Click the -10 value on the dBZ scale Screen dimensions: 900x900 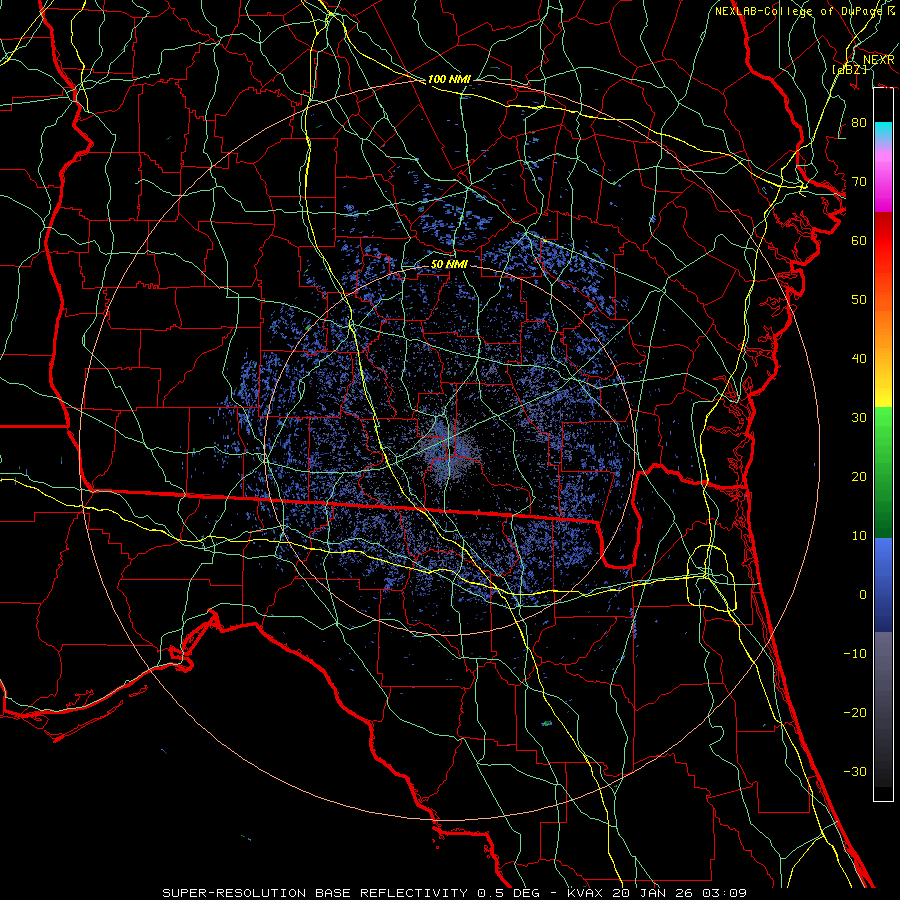(855, 654)
